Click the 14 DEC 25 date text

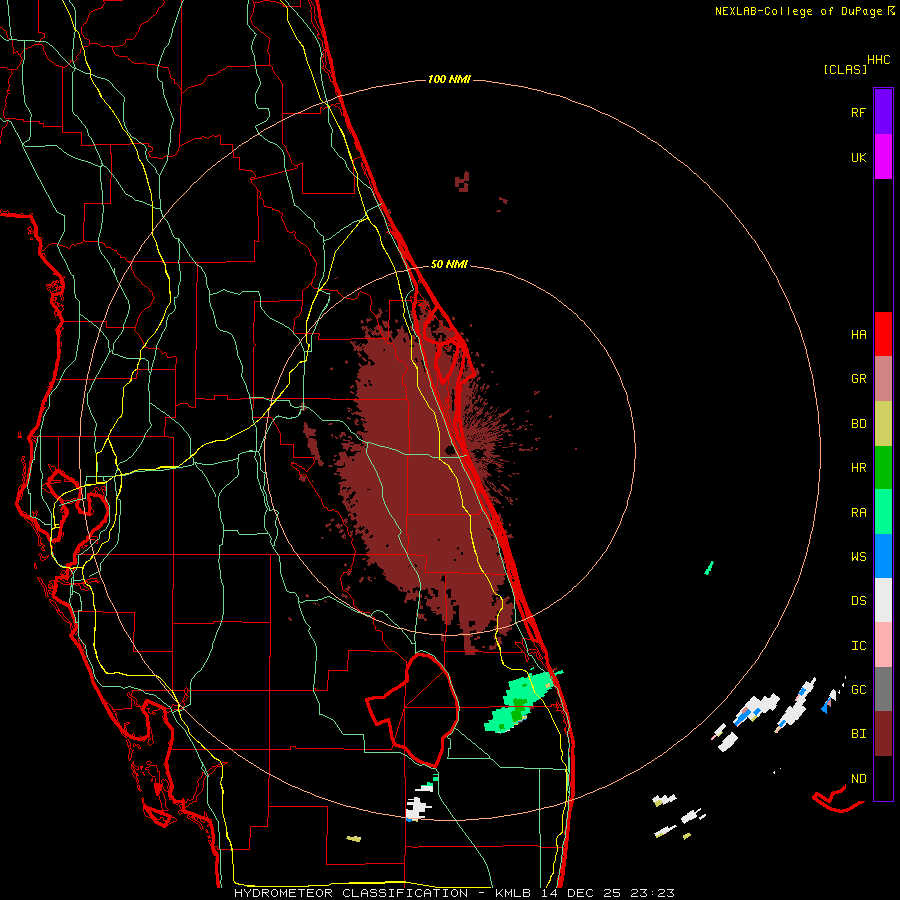coord(582,893)
